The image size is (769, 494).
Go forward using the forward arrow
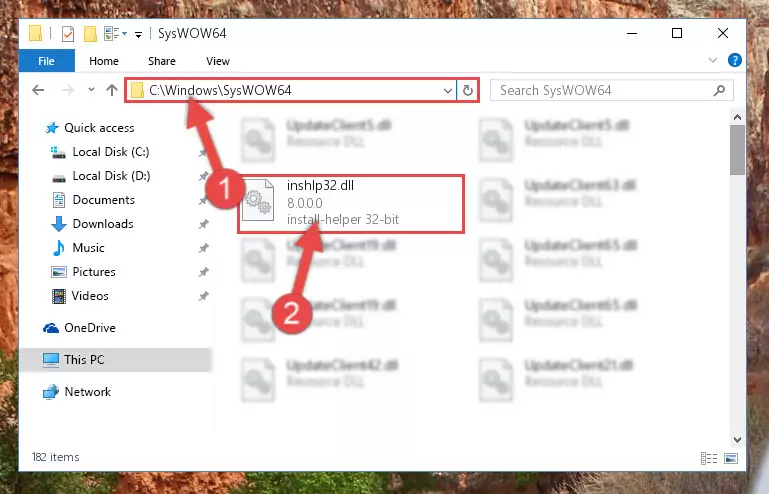pyautogui.click(x=68, y=90)
